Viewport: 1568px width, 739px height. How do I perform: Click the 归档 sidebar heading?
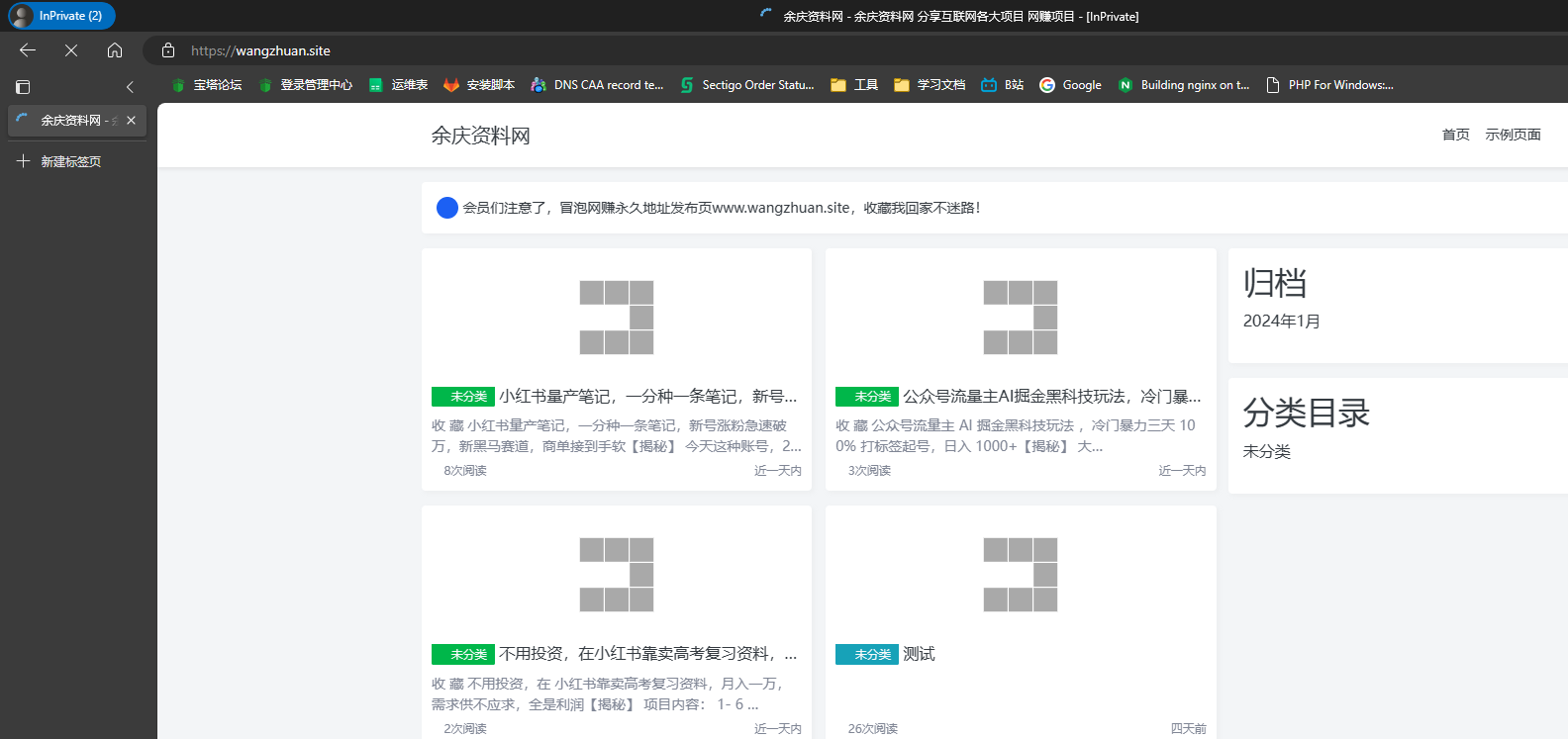click(1275, 284)
